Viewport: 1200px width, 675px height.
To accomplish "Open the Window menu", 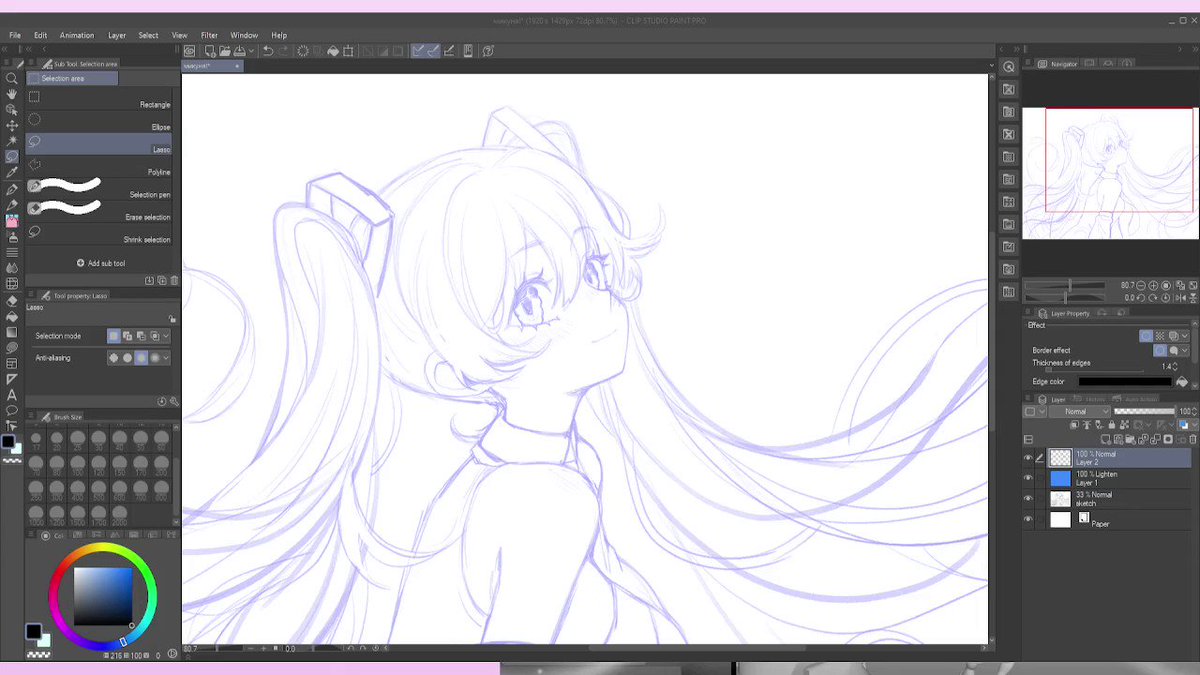I will [x=244, y=35].
